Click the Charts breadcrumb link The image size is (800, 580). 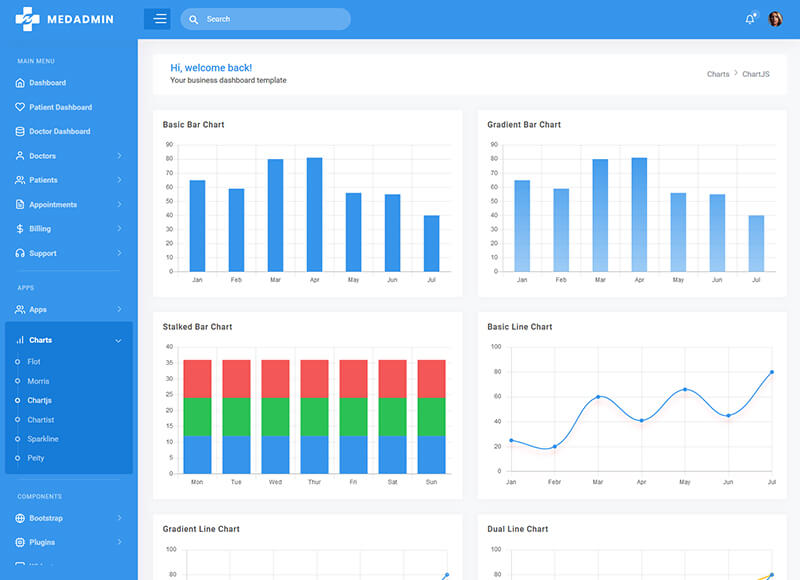pyautogui.click(x=718, y=74)
